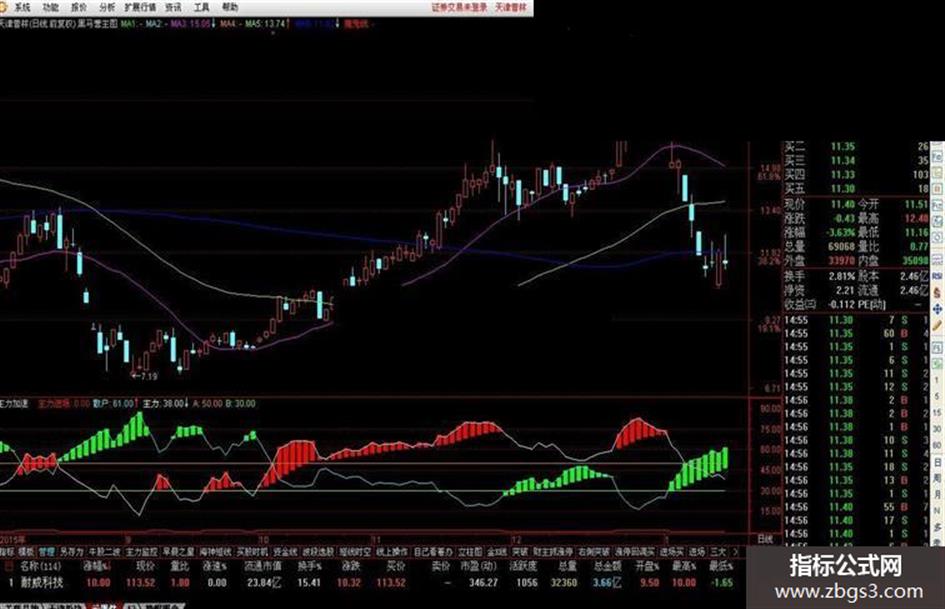Select the 模板 tab
This screenshot has width=945, height=609.
click(x=25, y=552)
